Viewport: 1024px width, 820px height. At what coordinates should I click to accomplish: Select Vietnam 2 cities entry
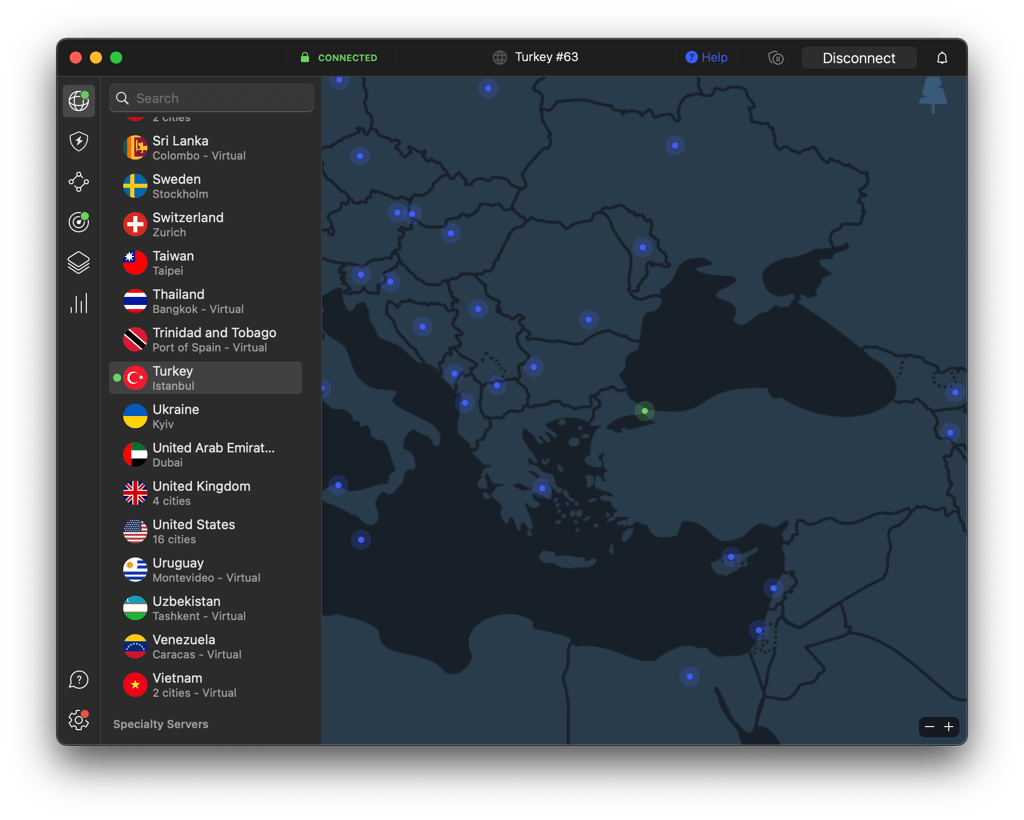pyautogui.click(x=206, y=684)
